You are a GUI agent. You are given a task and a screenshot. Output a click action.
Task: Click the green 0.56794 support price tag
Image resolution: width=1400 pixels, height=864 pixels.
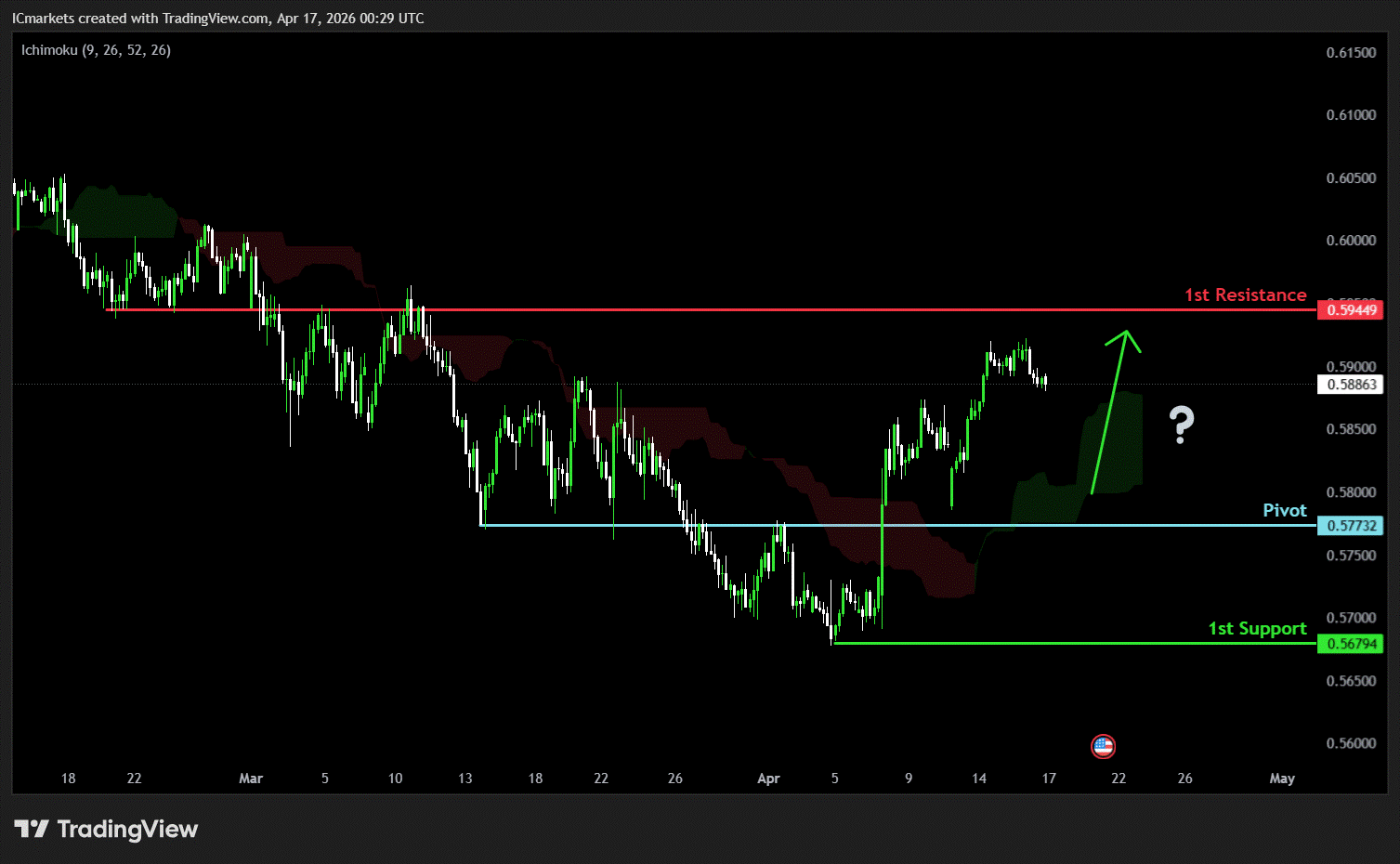click(1350, 644)
